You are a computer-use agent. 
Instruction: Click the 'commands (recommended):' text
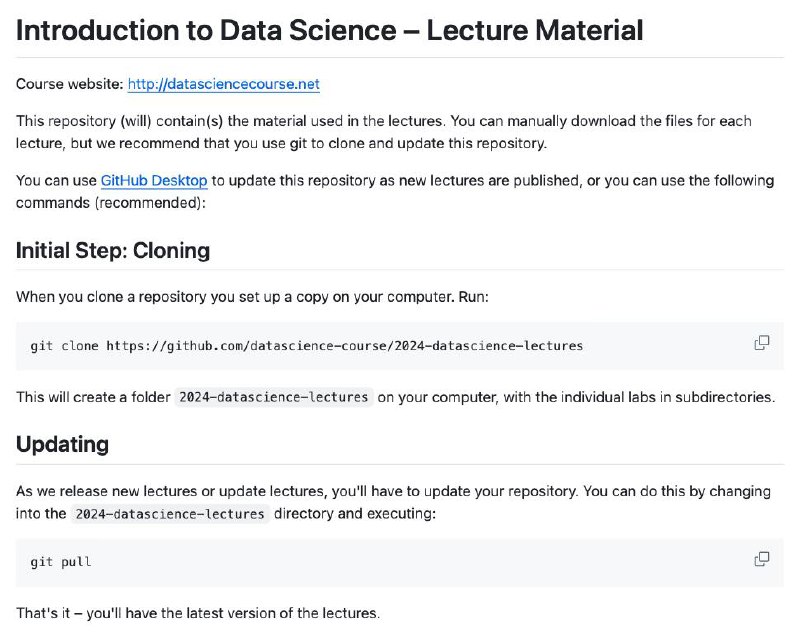click(x=111, y=203)
